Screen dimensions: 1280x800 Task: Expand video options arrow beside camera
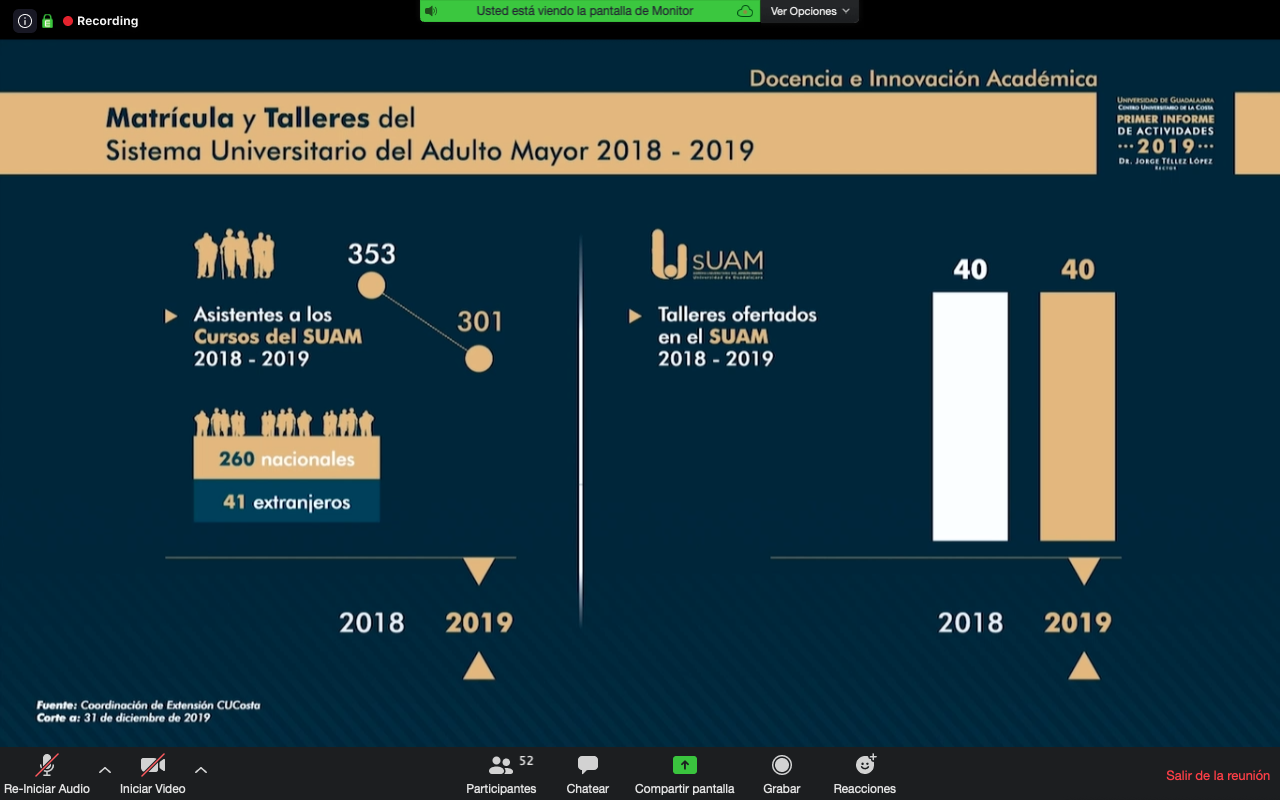pos(201,769)
